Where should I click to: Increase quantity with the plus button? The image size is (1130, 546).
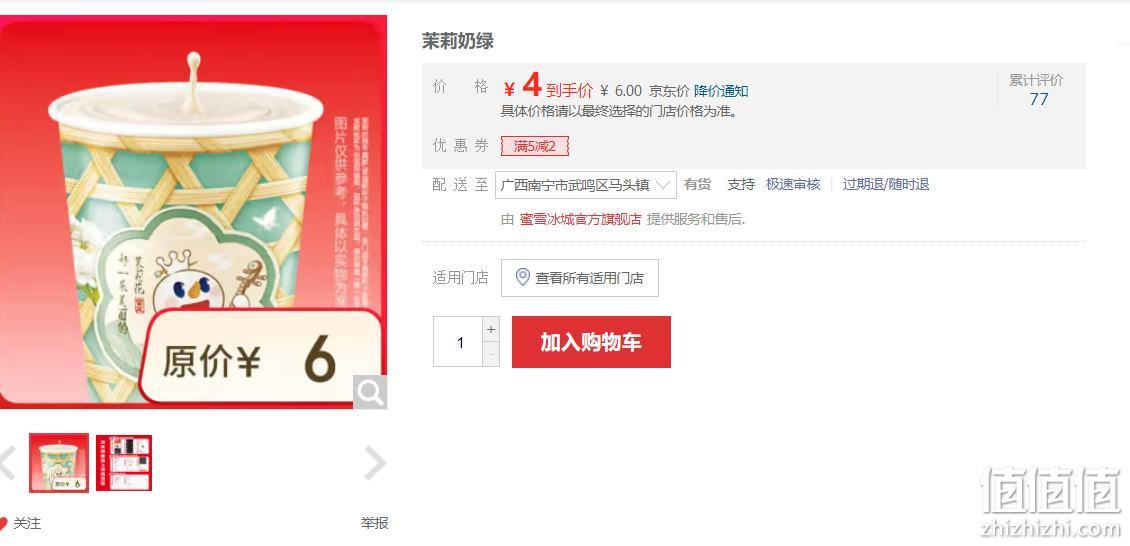(x=491, y=330)
